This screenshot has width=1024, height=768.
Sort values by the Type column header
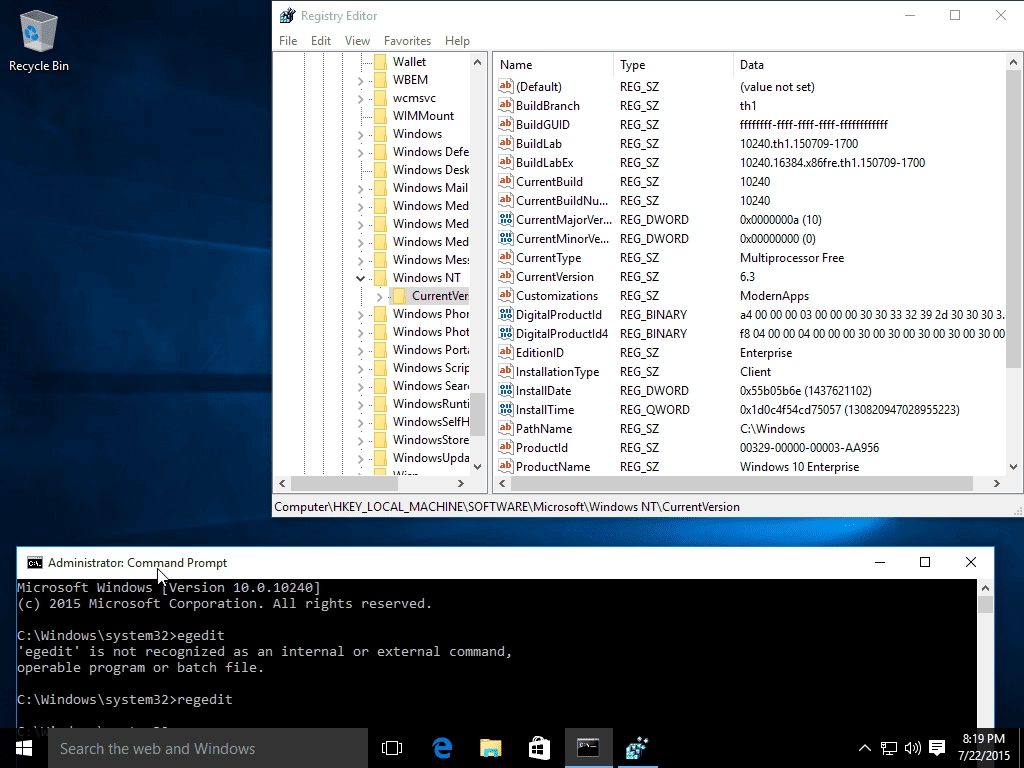tap(673, 65)
